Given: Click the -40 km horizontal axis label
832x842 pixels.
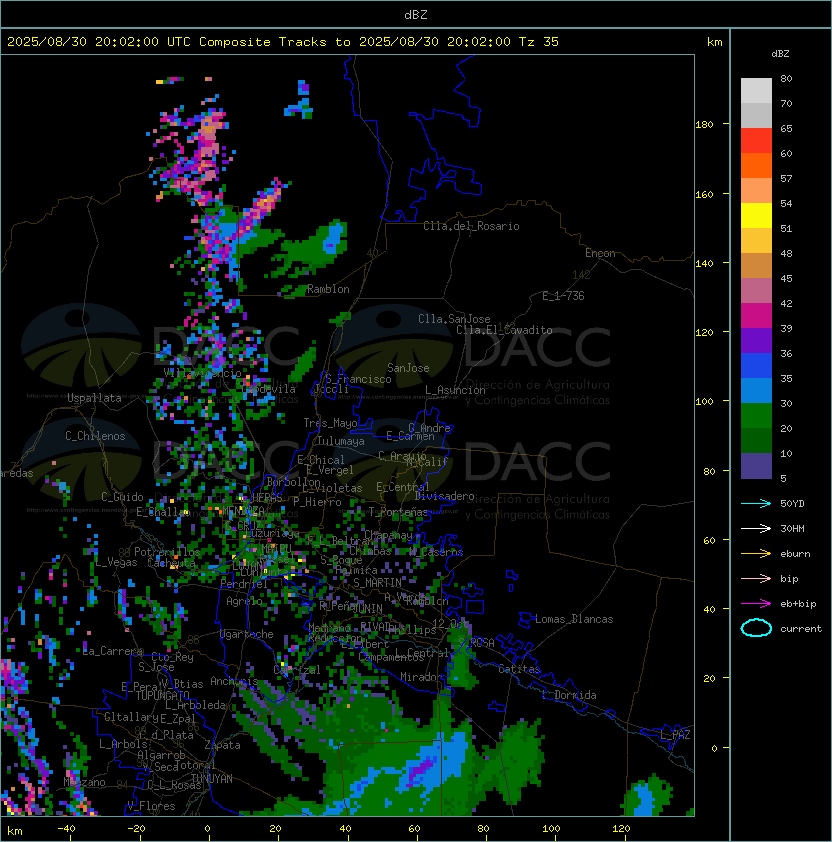Looking at the screenshot, I should tap(67, 829).
